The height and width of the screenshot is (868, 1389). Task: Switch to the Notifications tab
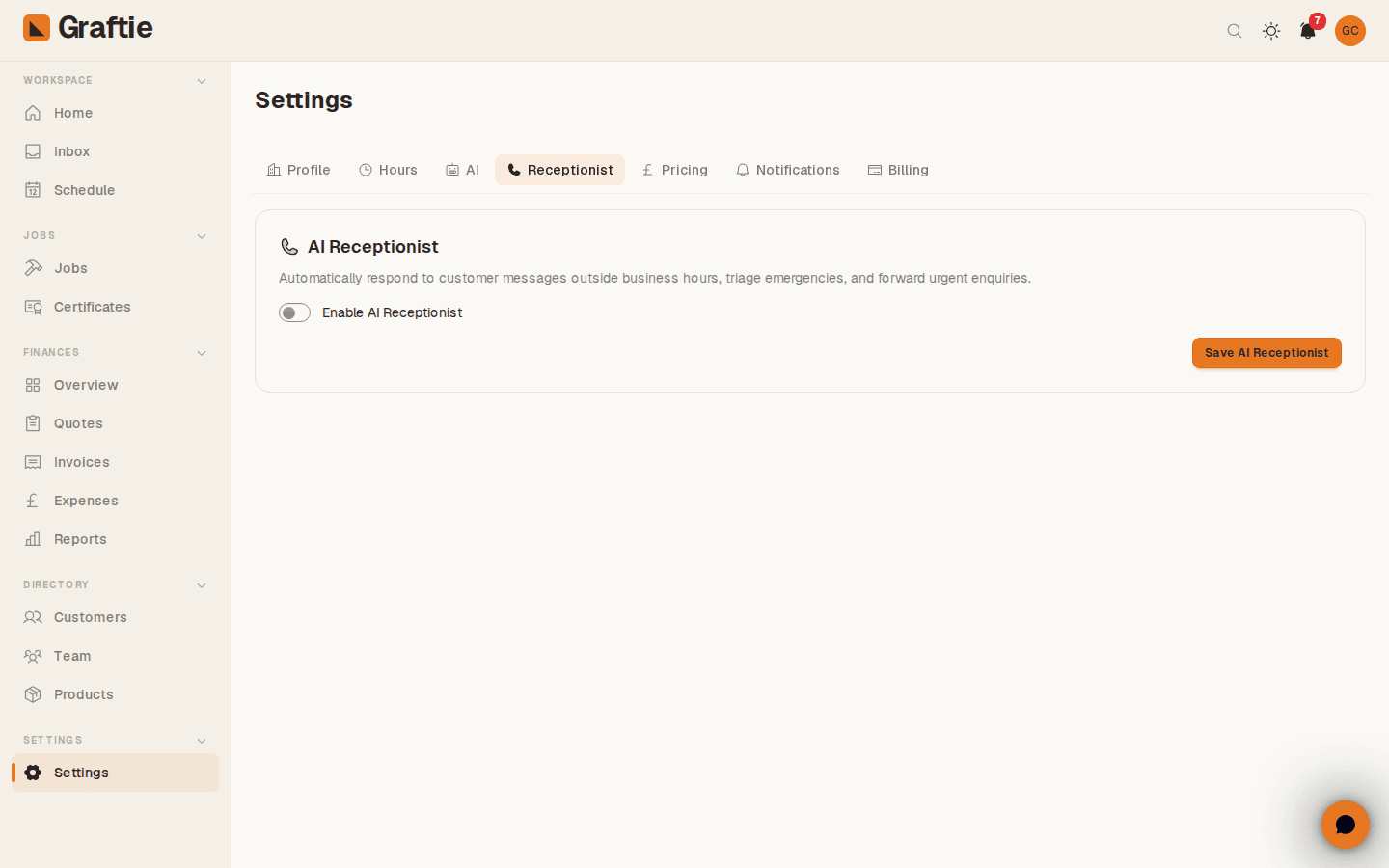[788, 170]
